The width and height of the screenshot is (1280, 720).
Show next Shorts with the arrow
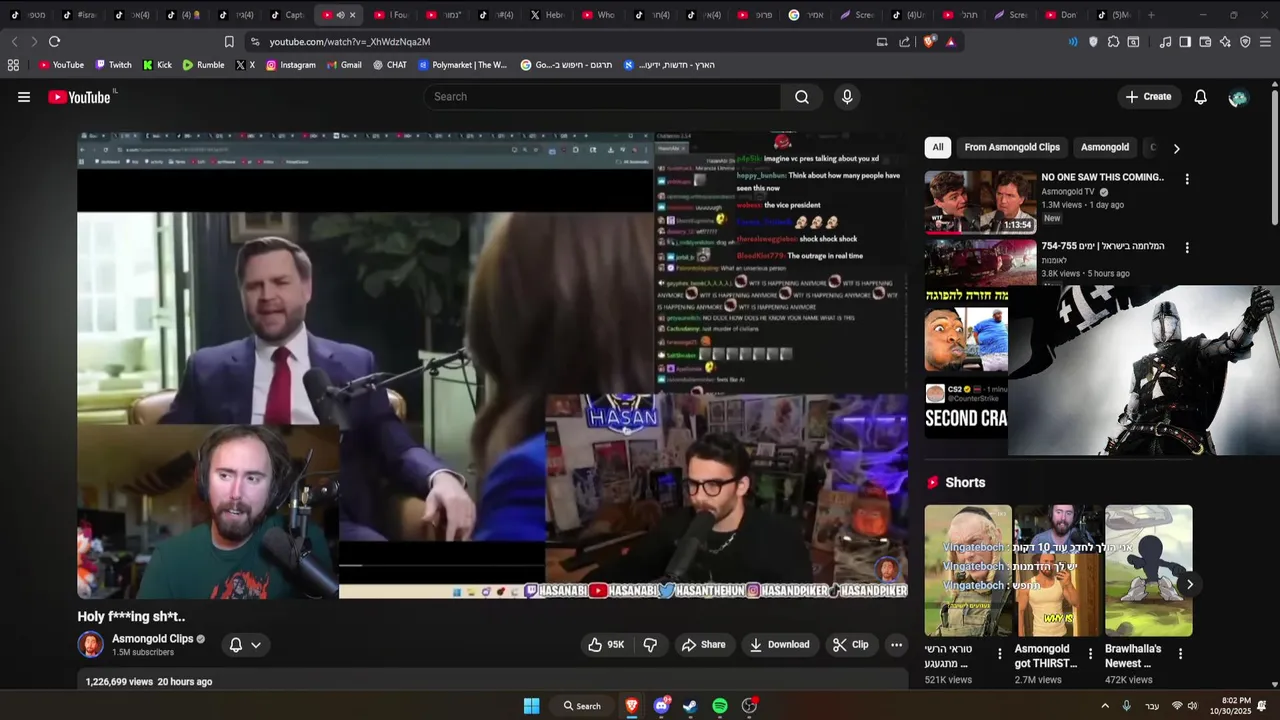pos(1190,584)
